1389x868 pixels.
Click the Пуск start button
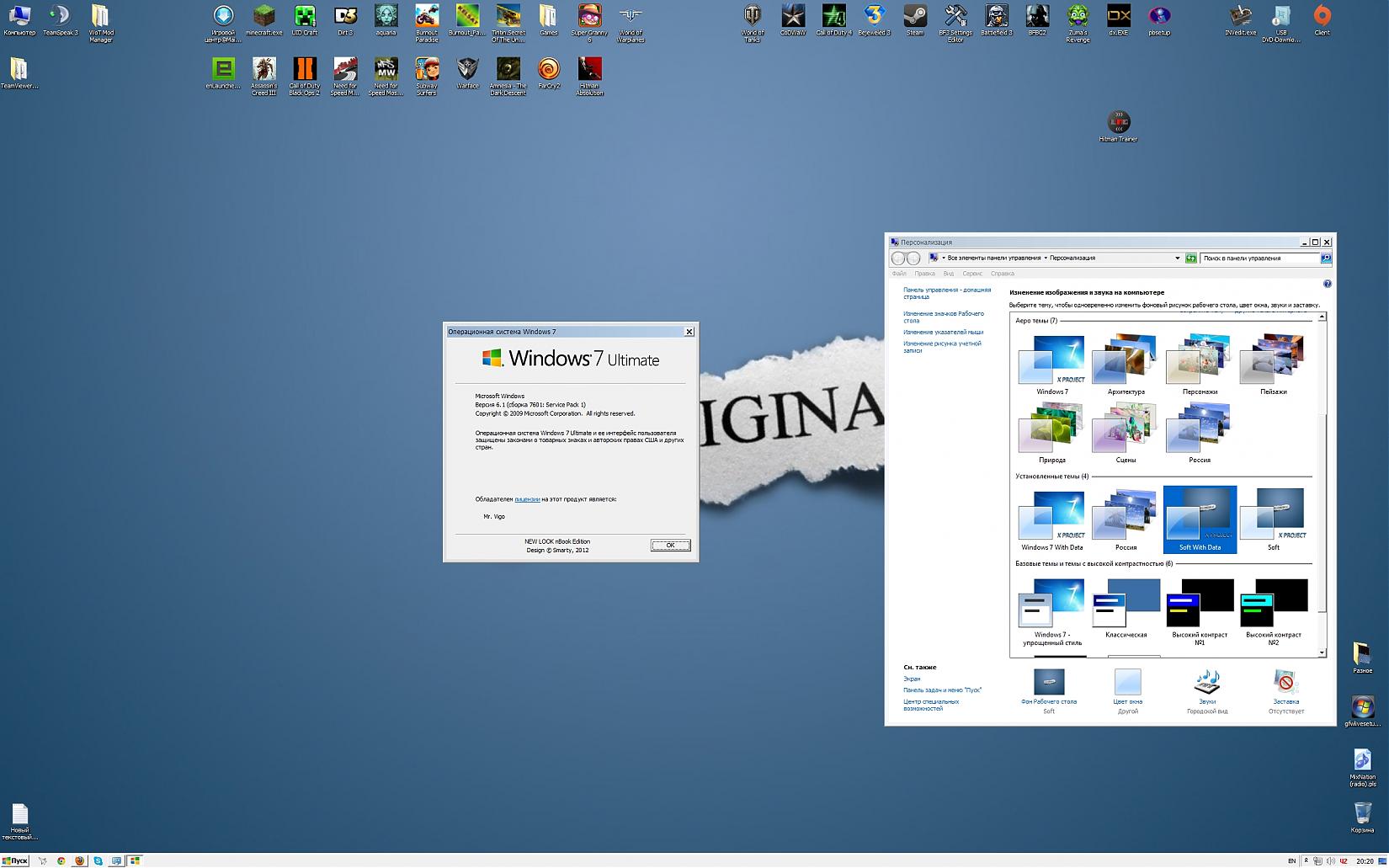click(x=15, y=860)
